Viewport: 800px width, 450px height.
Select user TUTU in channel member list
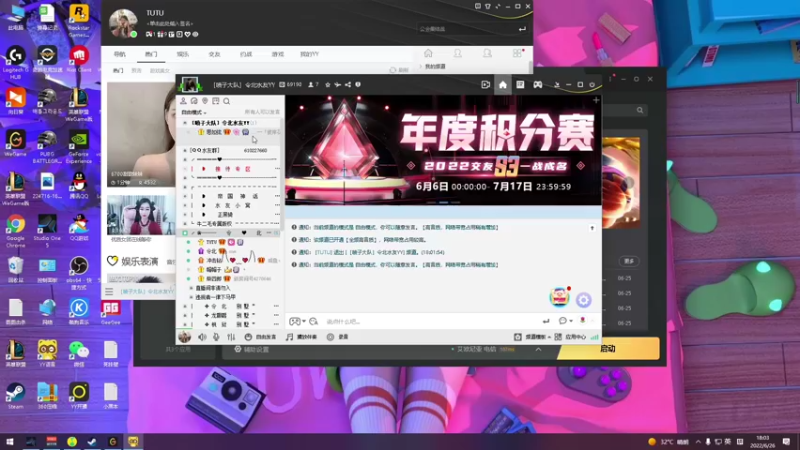pyautogui.click(x=211, y=242)
